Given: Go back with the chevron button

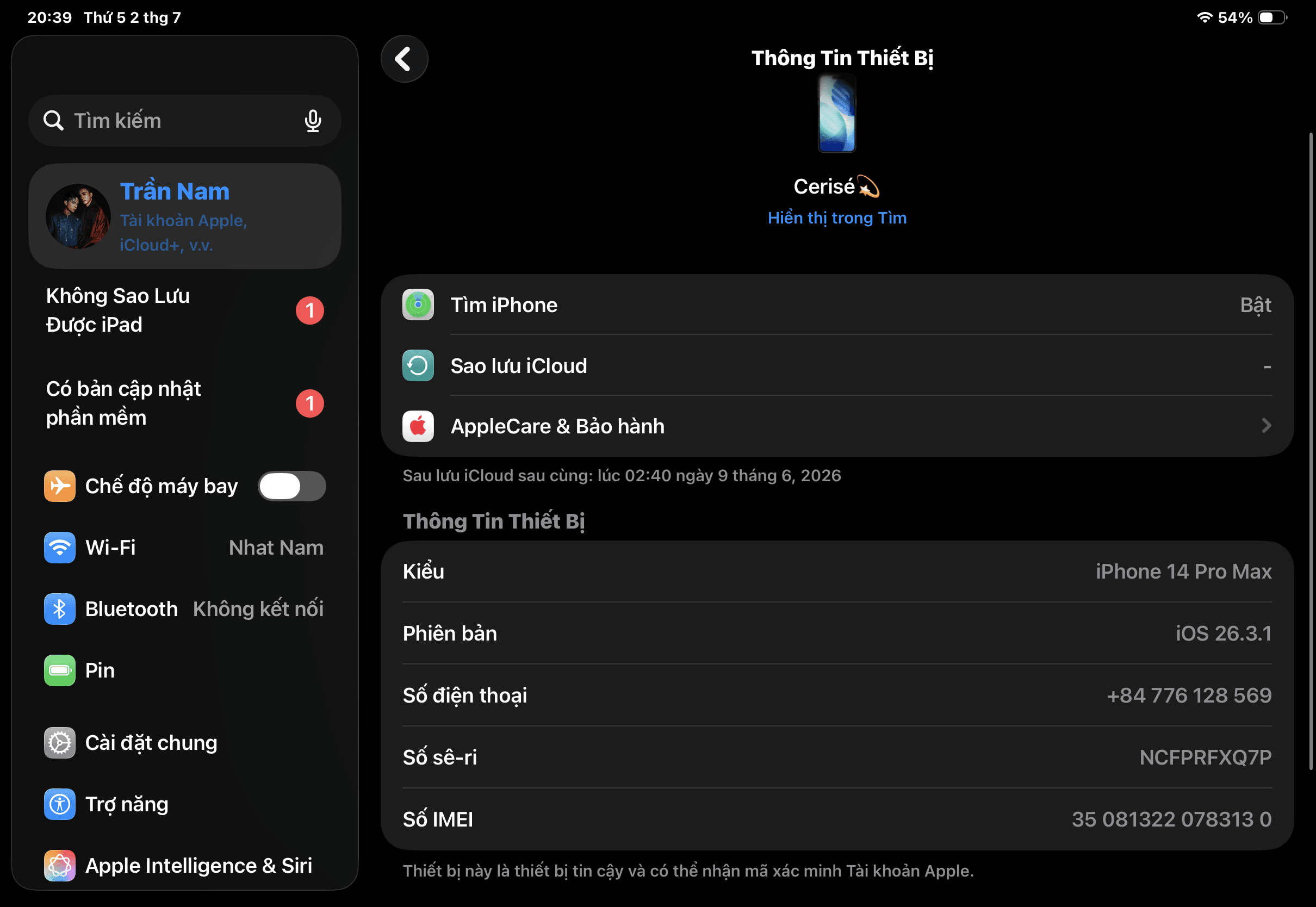Looking at the screenshot, I should click(x=404, y=59).
